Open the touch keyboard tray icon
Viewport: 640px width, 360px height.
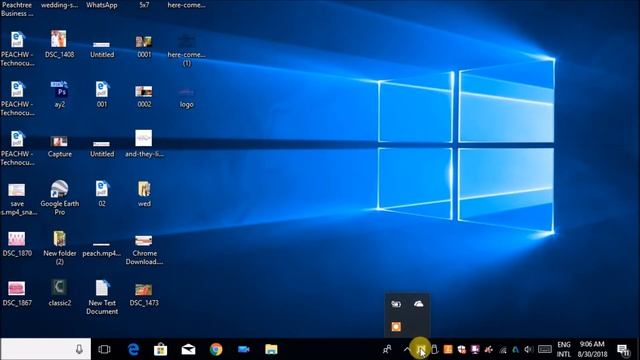(545, 349)
